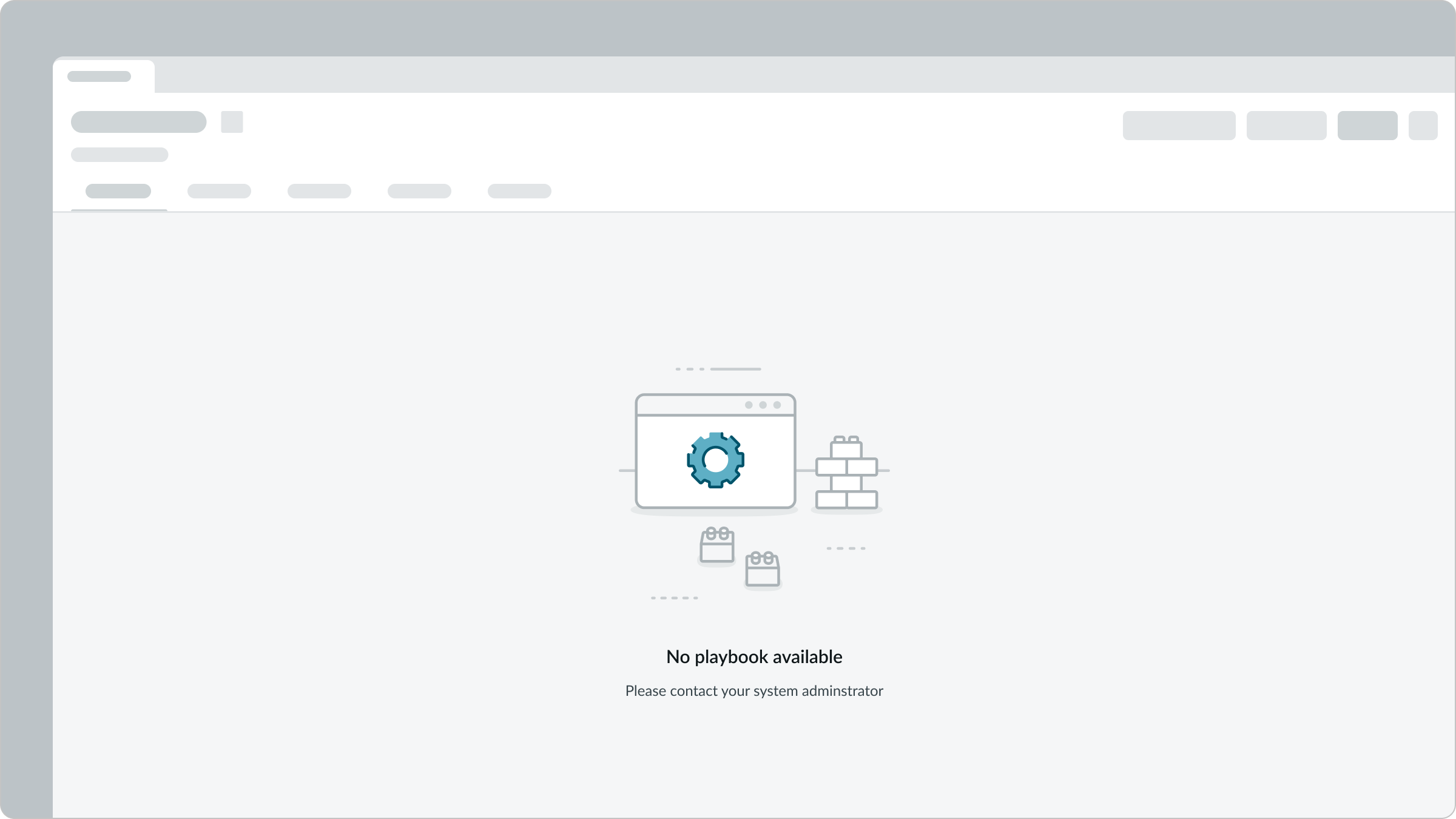Click "Please contact your system adminstrator" text
The image size is (1456, 819).
point(754,691)
